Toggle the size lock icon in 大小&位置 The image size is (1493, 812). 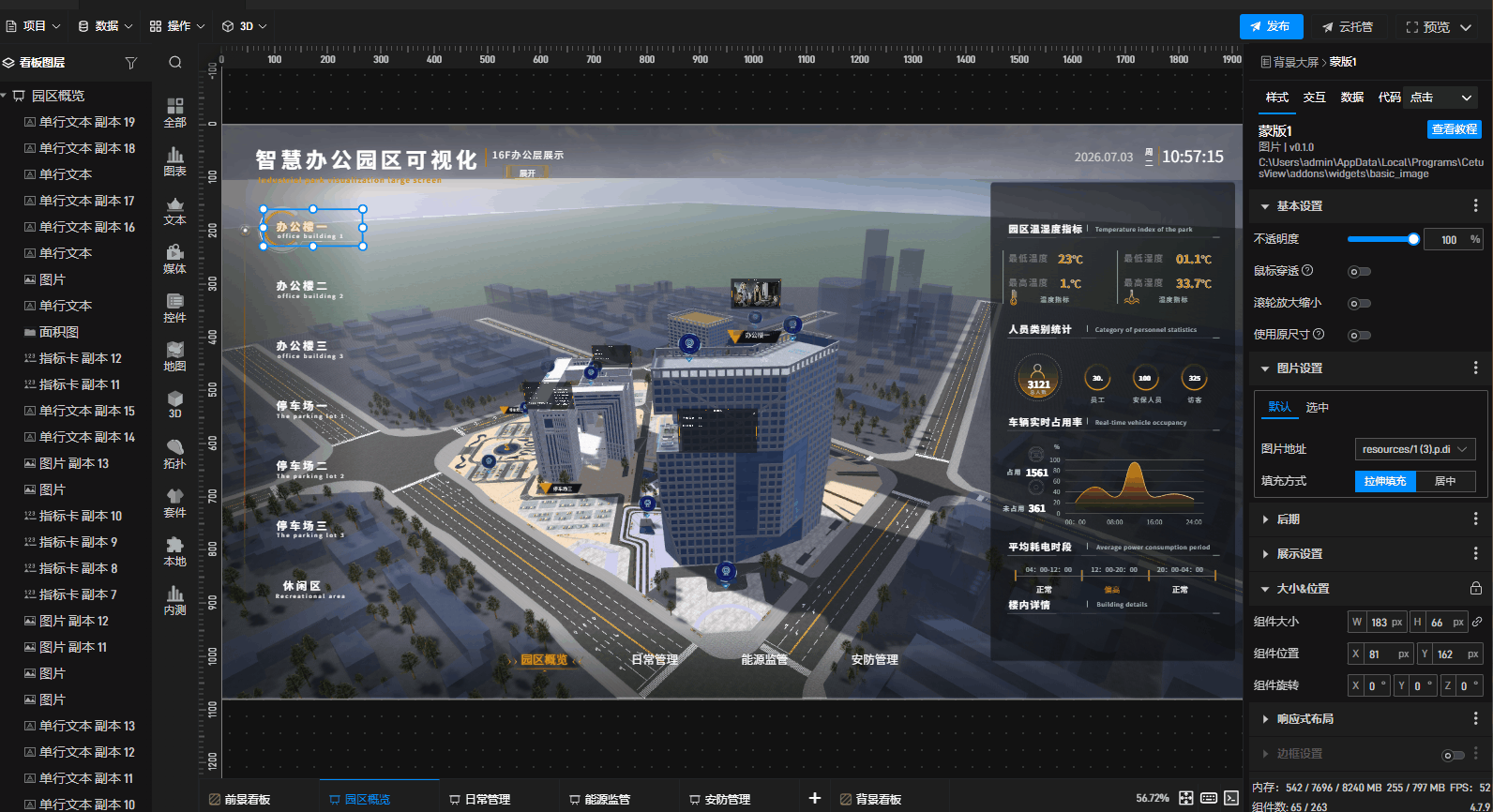click(1476, 588)
